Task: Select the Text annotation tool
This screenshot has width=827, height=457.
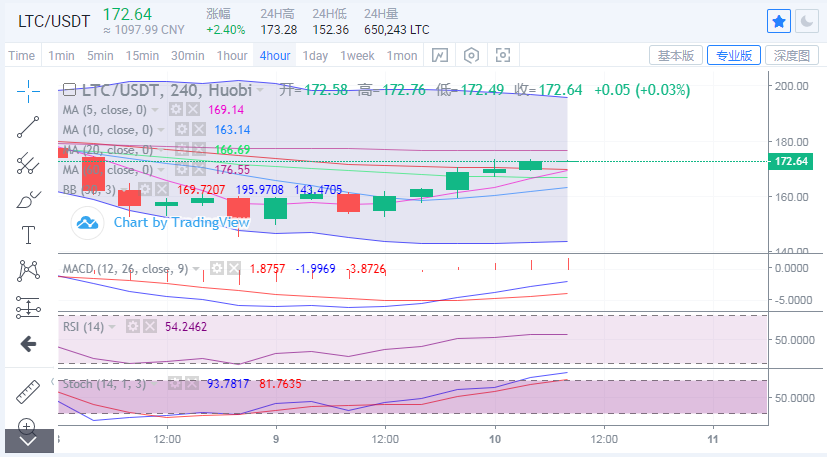Action: point(28,235)
